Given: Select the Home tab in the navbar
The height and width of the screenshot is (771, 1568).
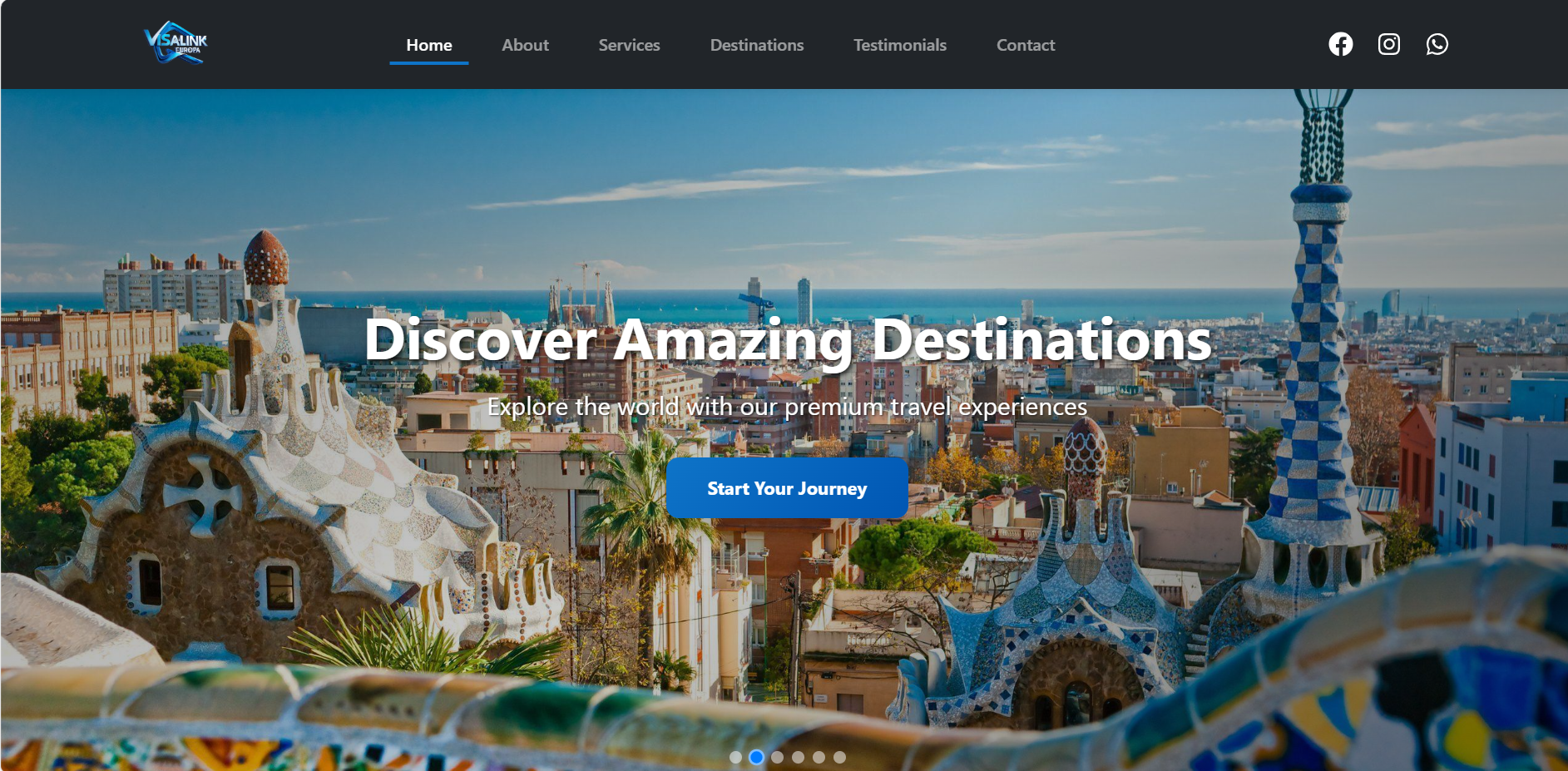Looking at the screenshot, I should tap(428, 45).
